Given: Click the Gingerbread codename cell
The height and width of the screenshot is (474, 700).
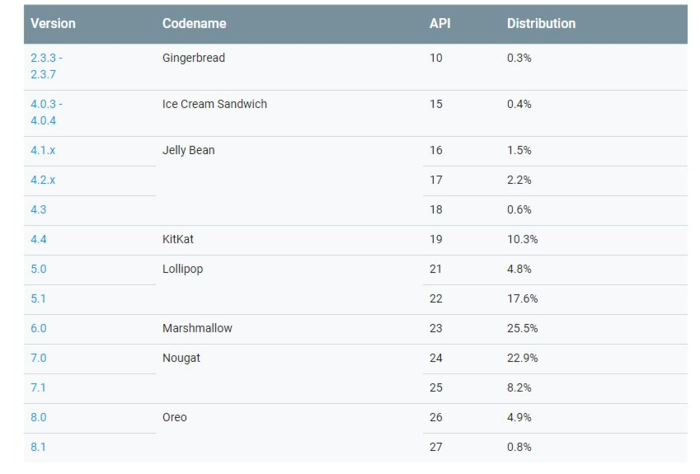Looking at the screenshot, I should 194,58.
